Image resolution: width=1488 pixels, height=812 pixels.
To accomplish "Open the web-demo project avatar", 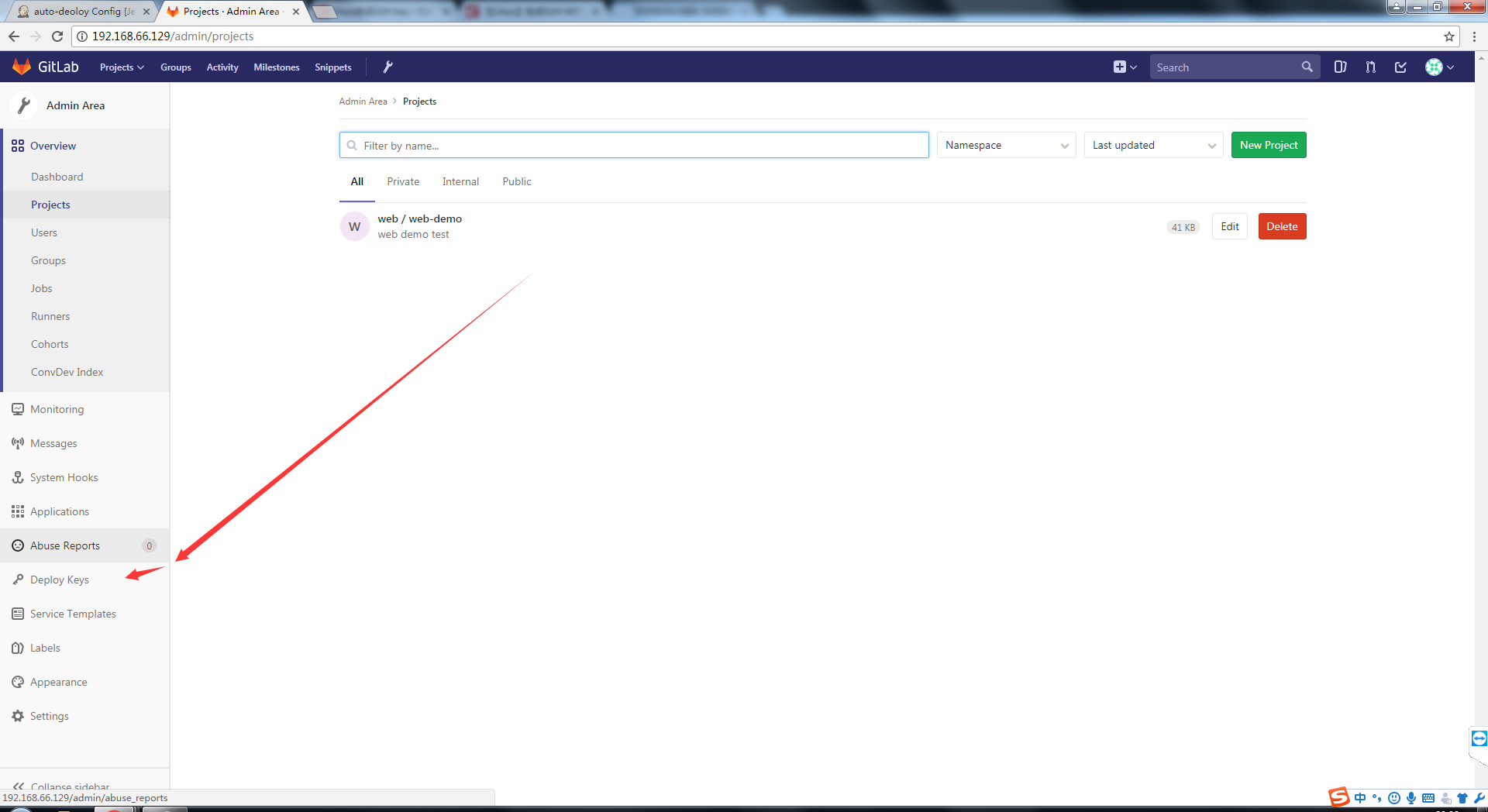I will point(355,226).
